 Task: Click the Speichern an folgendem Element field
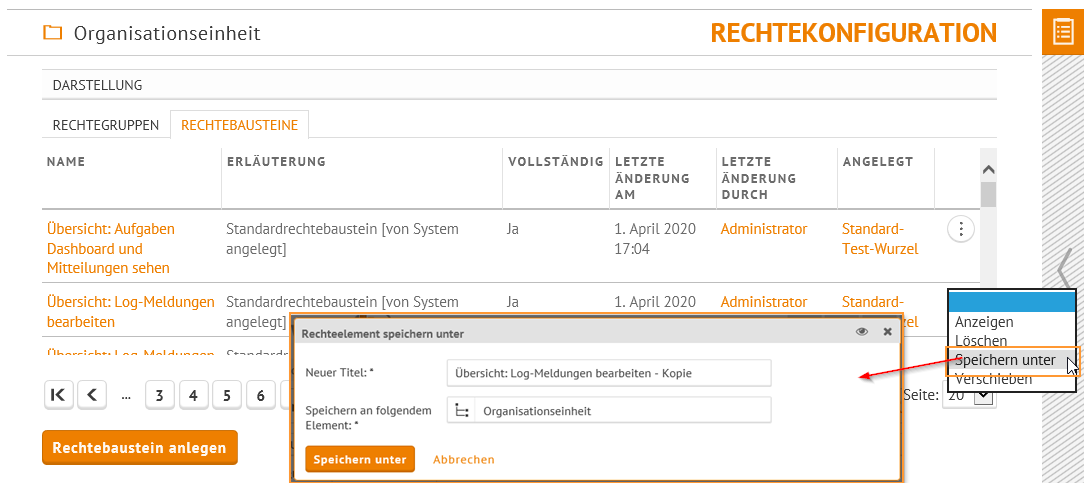[608, 410]
